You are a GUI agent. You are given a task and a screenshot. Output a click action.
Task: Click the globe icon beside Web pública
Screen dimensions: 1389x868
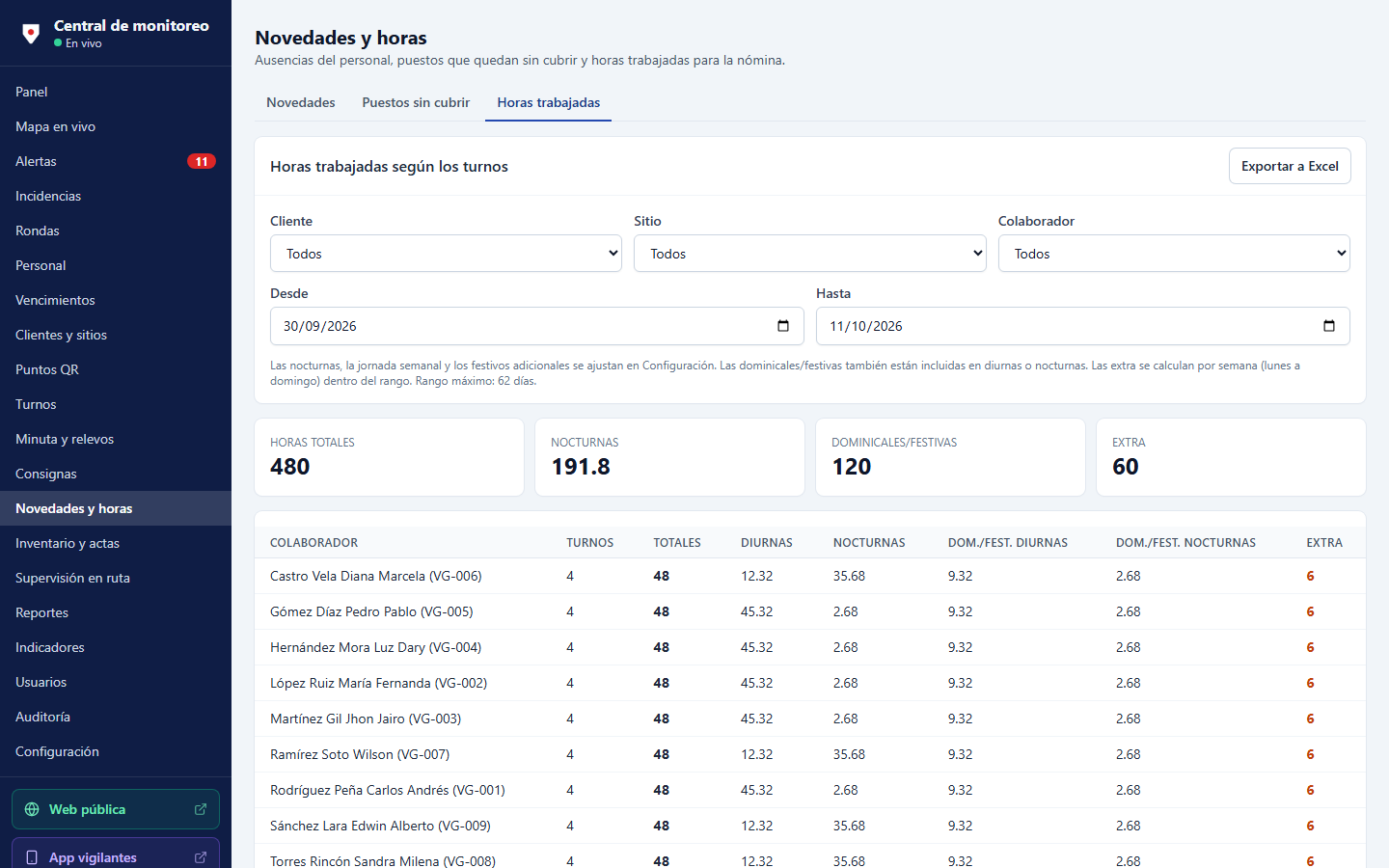[32, 809]
